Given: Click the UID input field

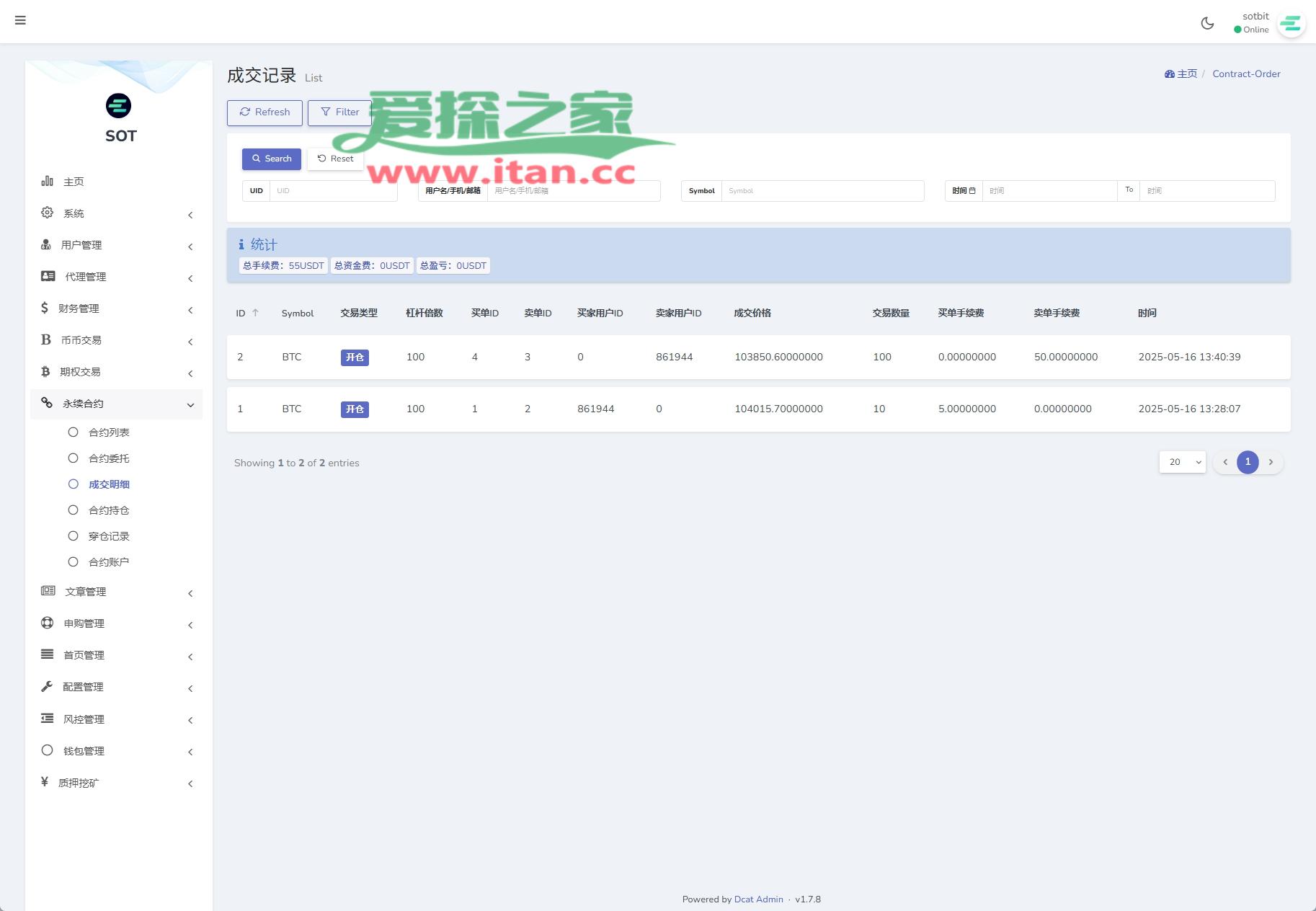Looking at the screenshot, I should 333,191.
